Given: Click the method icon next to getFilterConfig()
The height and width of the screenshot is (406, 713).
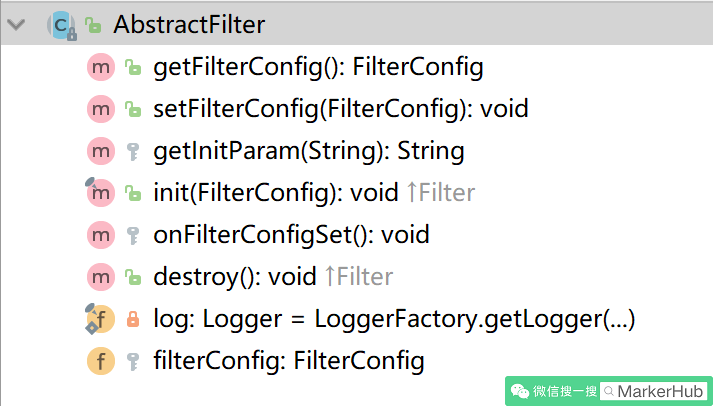Looking at the screenshot, I should pos(100,67).
